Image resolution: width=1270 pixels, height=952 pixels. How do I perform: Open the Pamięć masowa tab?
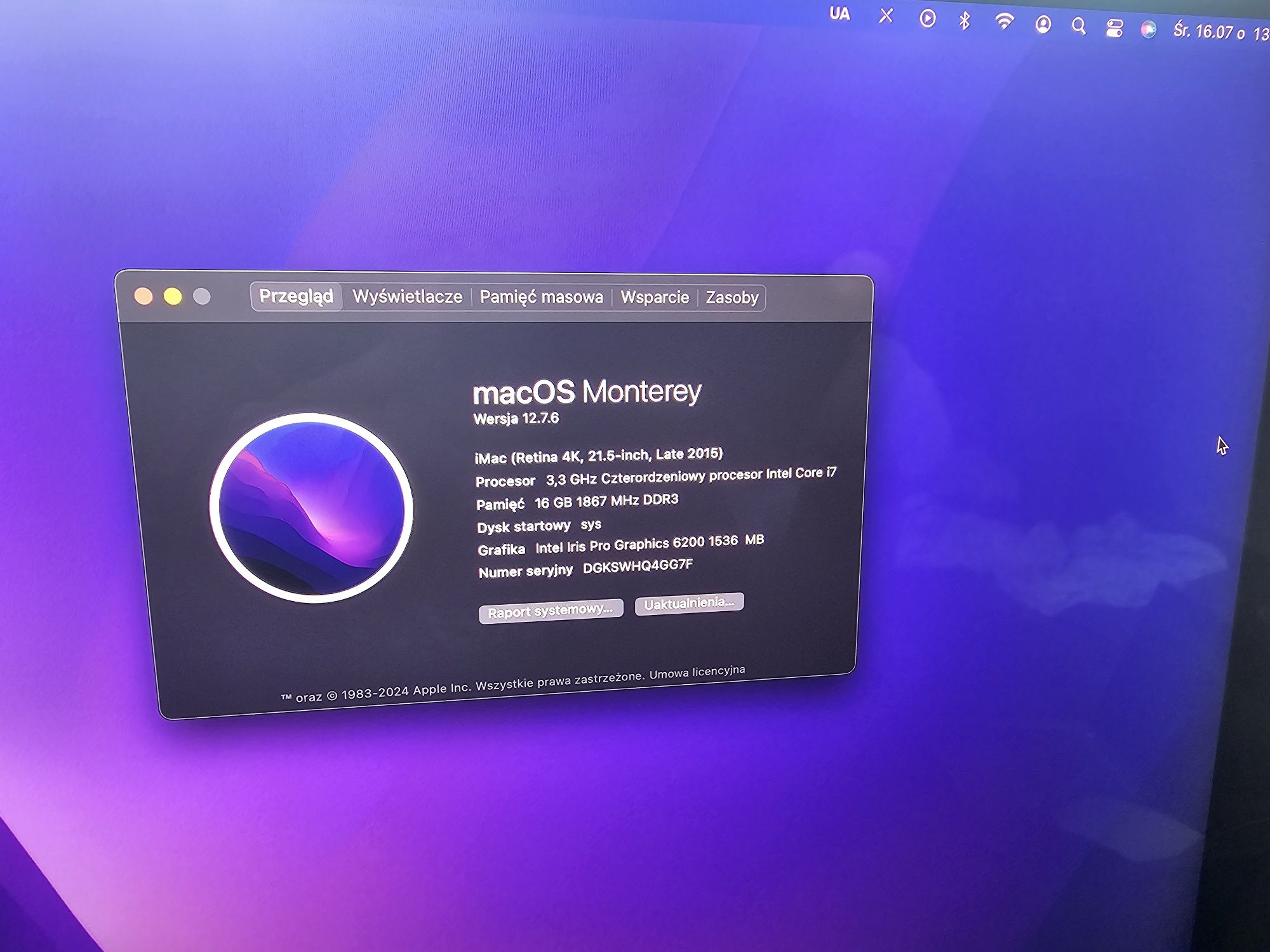tap(541, 297)
